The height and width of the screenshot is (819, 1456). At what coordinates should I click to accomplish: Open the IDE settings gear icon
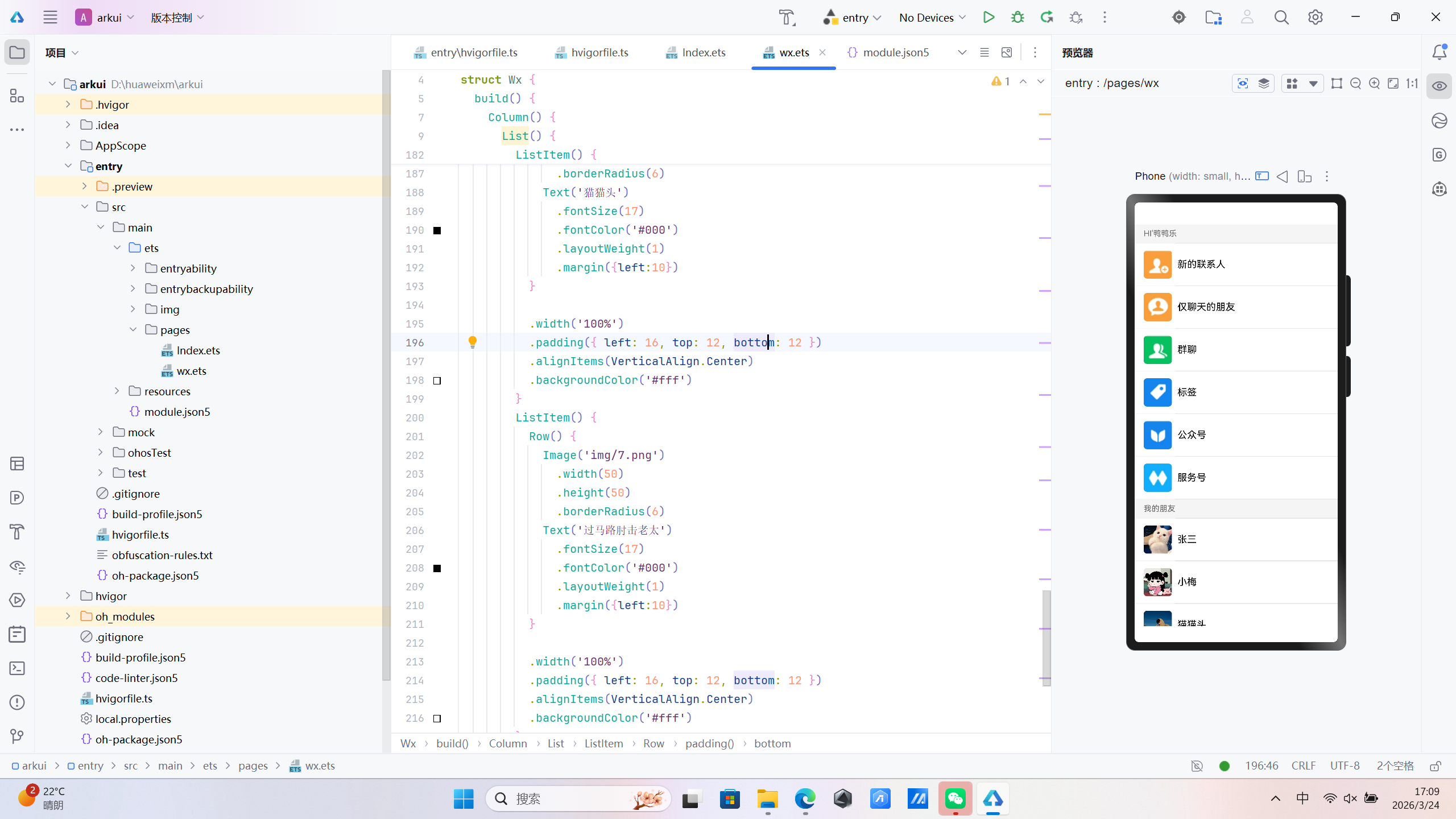1315,17
